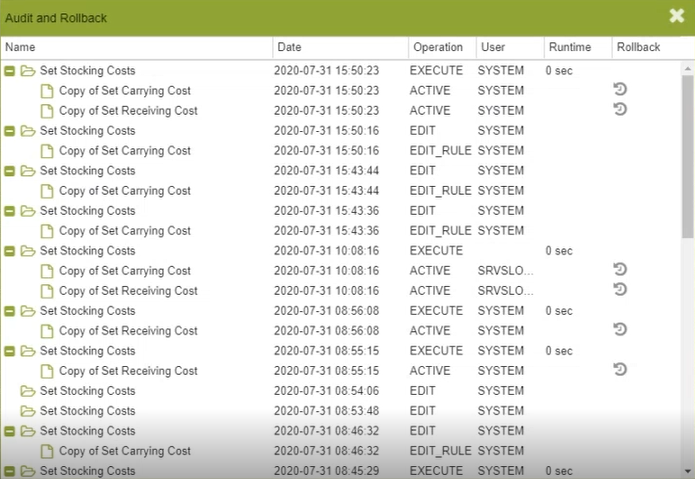695x479 pixels.
Task: Click document icon of 15:43:44 Carrying Cost rule
Action: click(x=47, y=191)
